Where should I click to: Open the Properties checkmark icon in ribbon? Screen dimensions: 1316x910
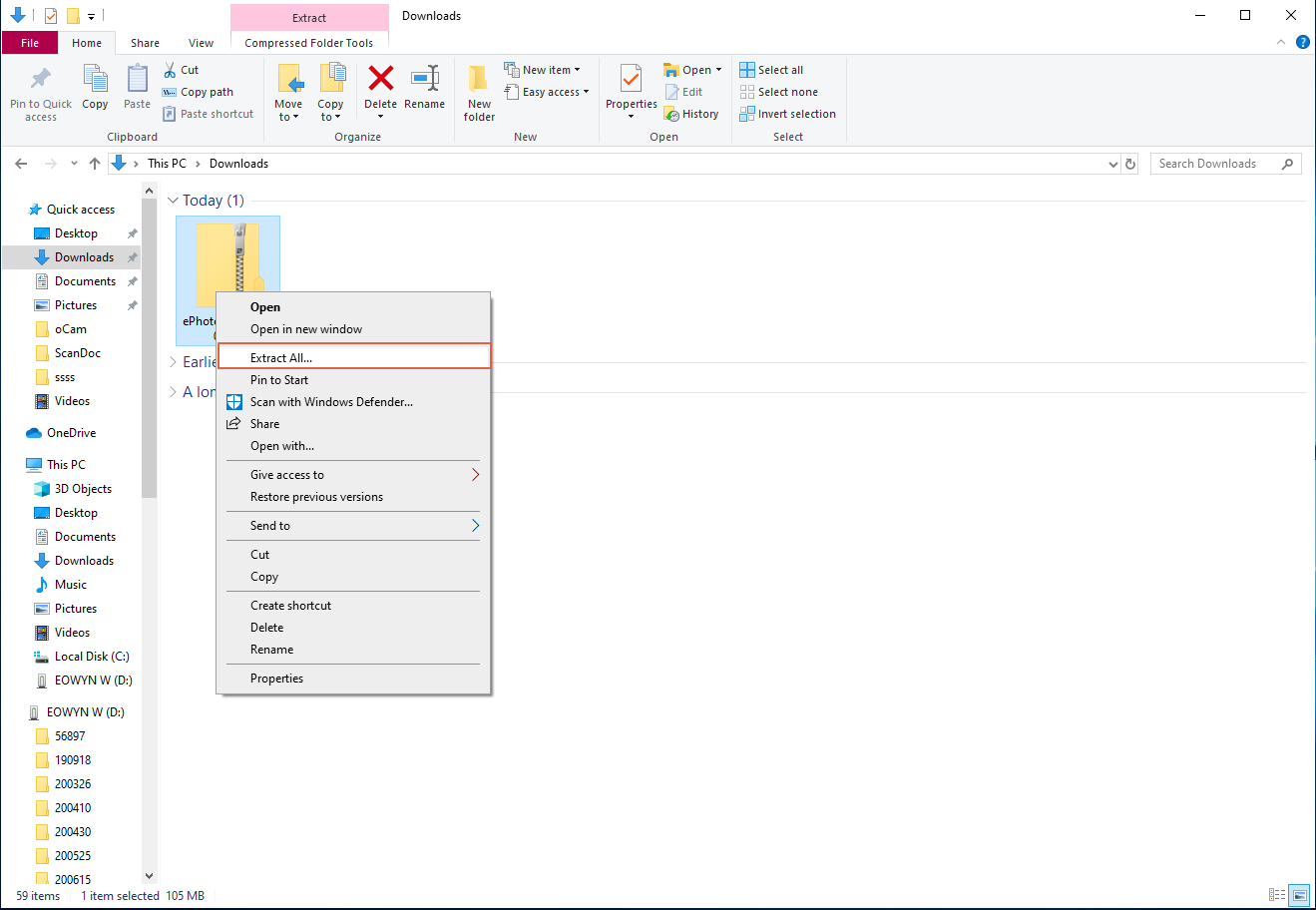631,79
